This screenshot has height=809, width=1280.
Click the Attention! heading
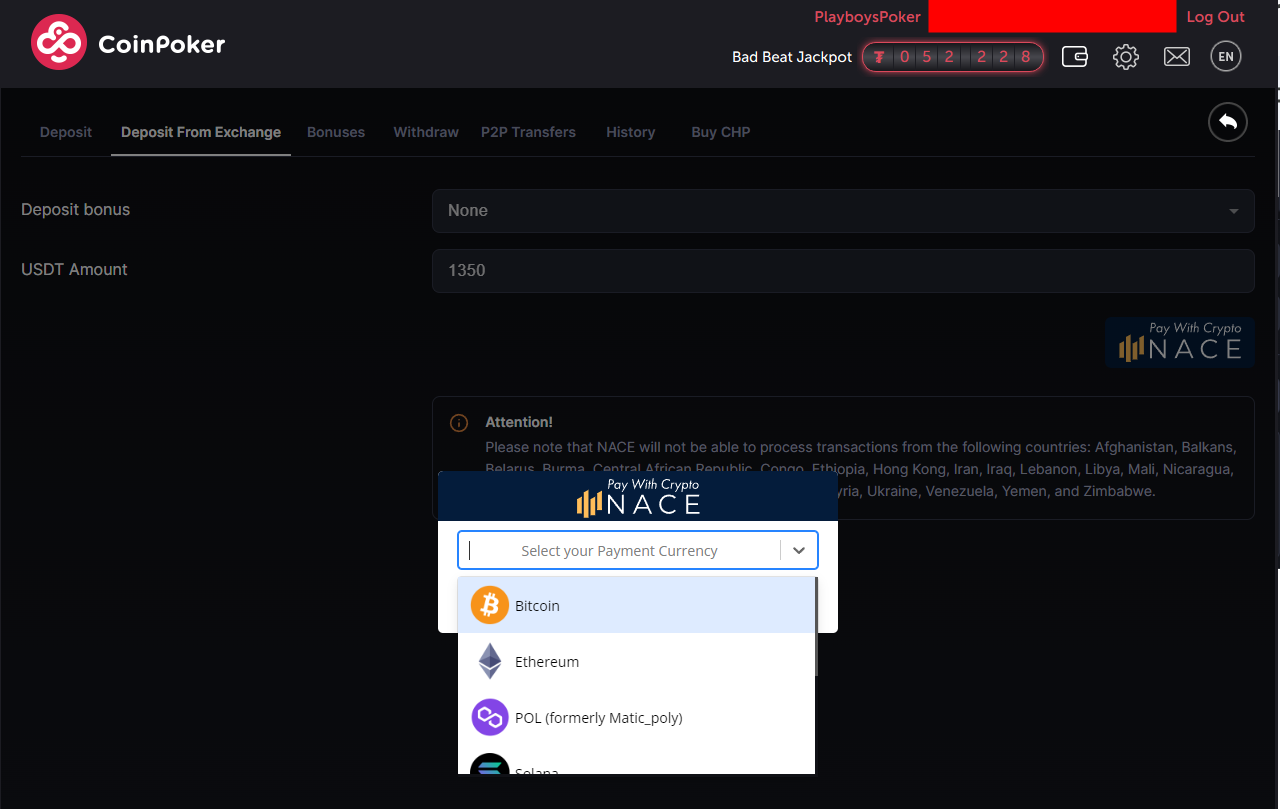click(519, 422)
